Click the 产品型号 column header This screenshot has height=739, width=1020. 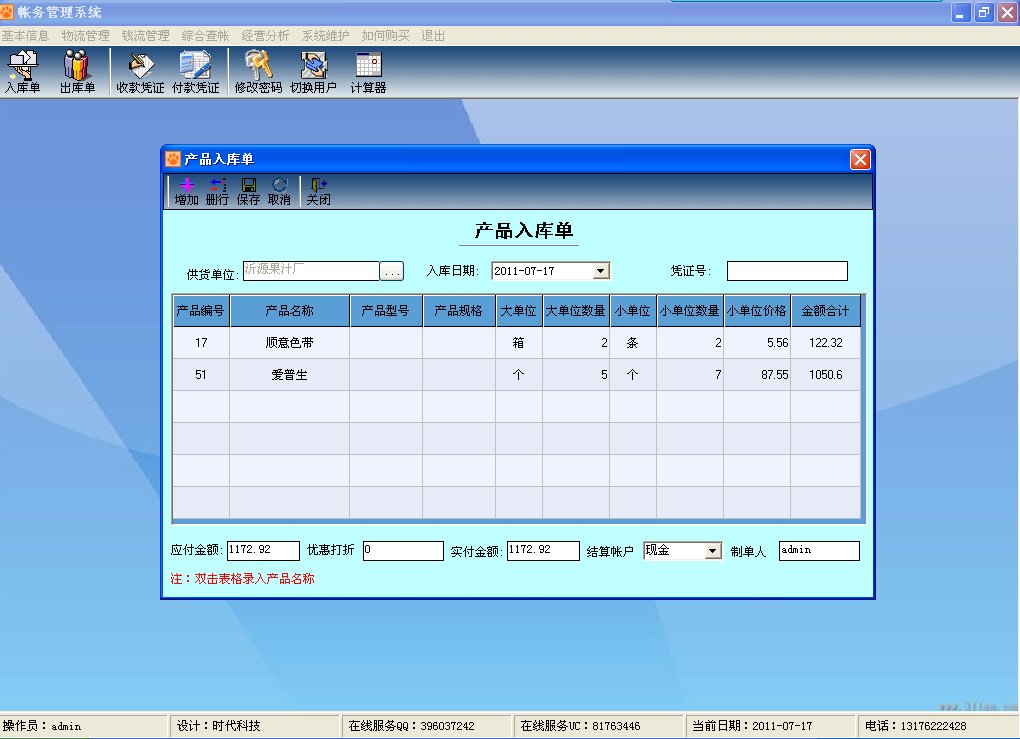pos(386,310)
